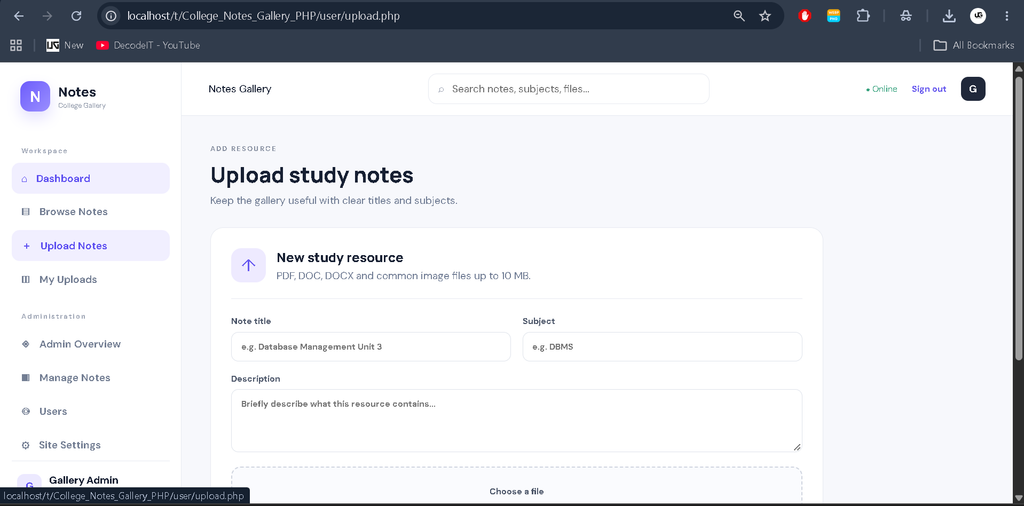
Task: Click the address bar URL
Action: 263,16
